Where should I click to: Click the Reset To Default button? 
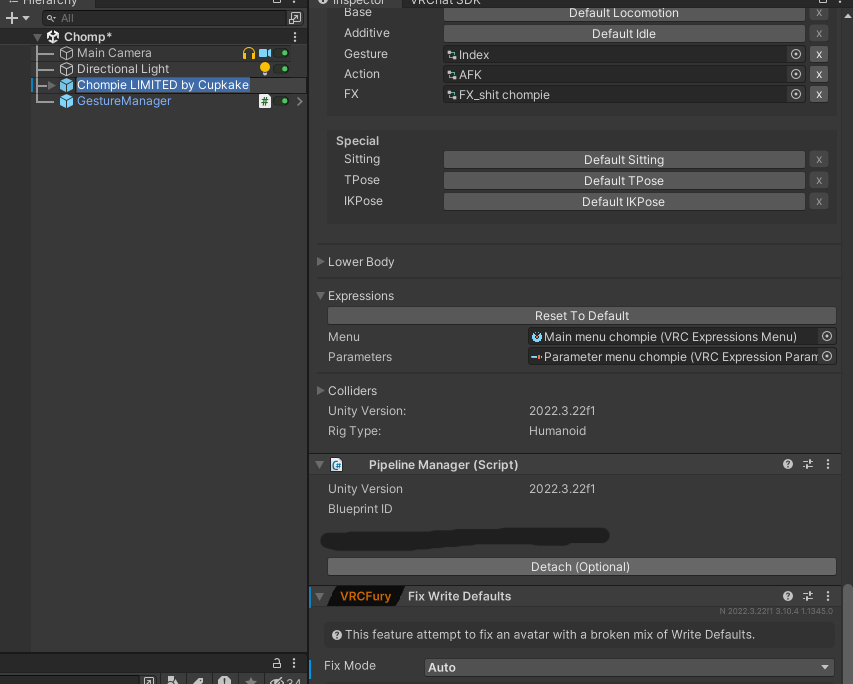582,316
